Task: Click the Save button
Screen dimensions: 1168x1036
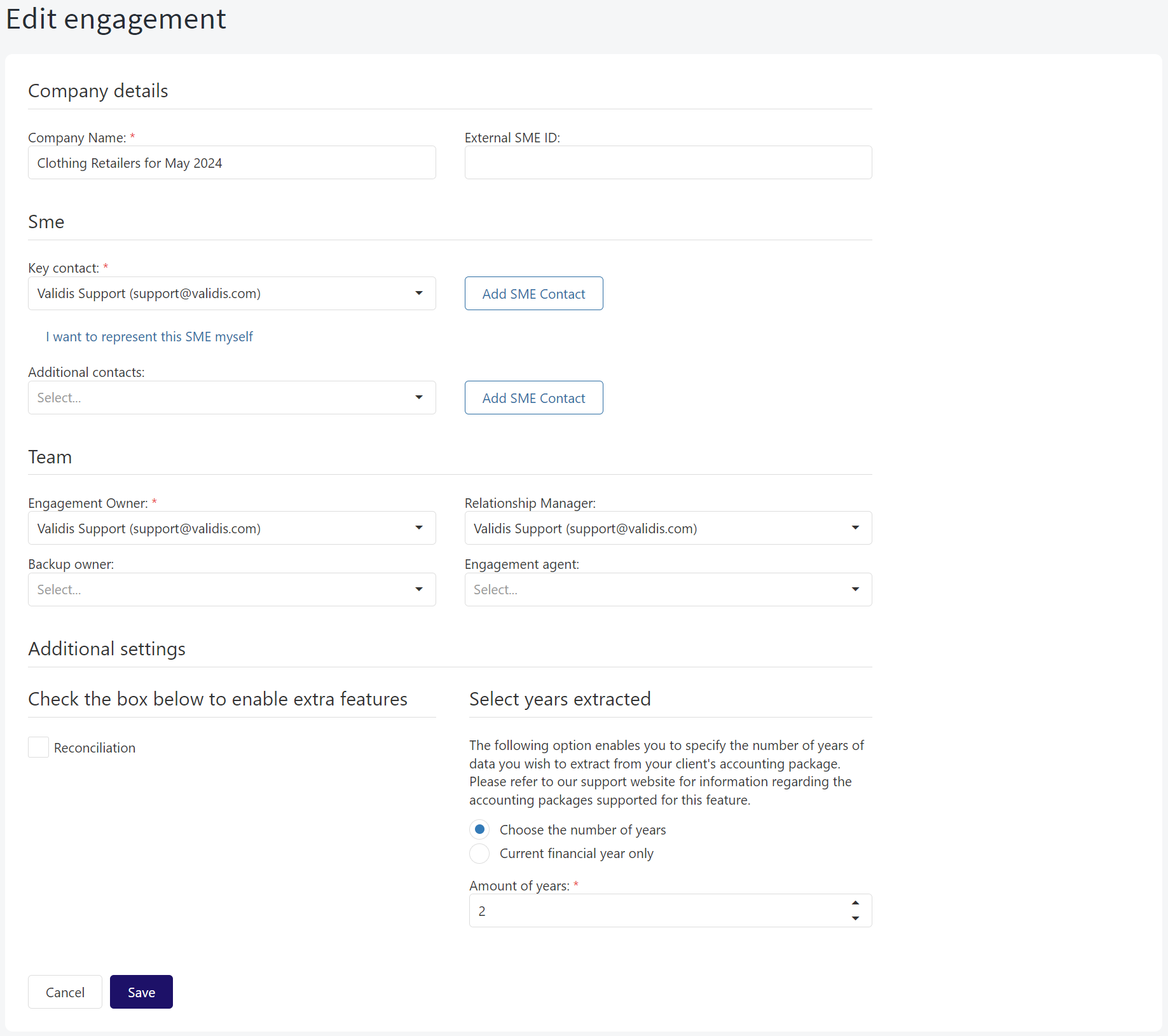Action: pyautogui.click(x=141, y=992)
